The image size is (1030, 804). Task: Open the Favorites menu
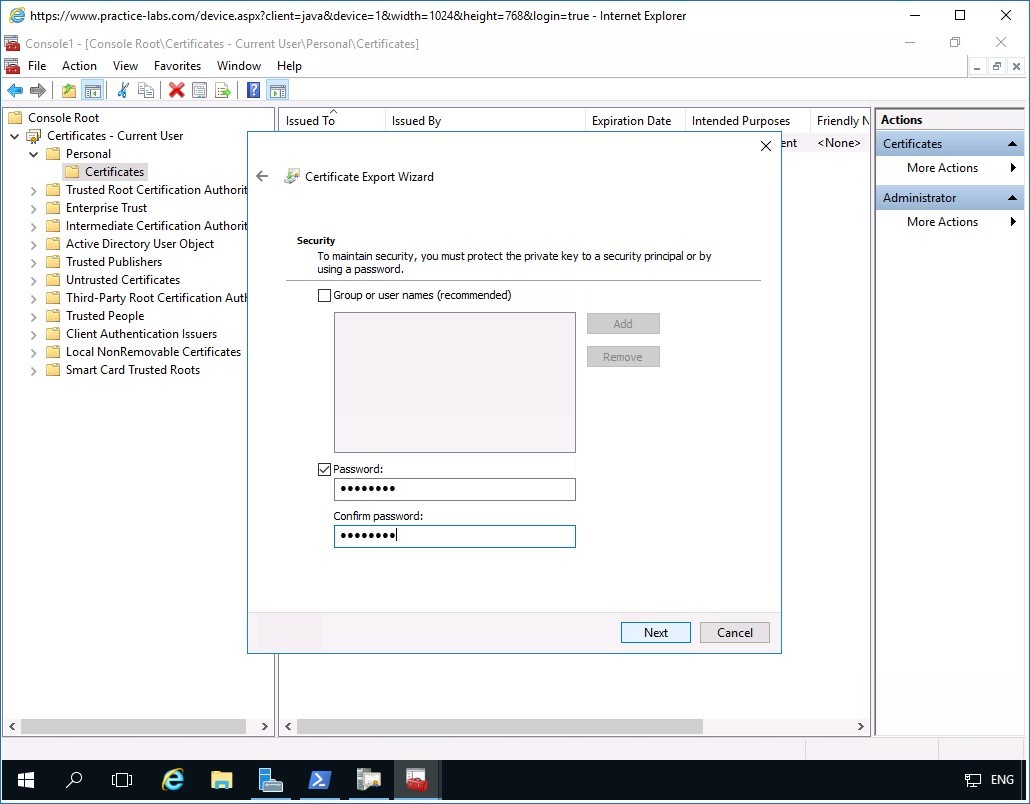(x=177, y=66)
